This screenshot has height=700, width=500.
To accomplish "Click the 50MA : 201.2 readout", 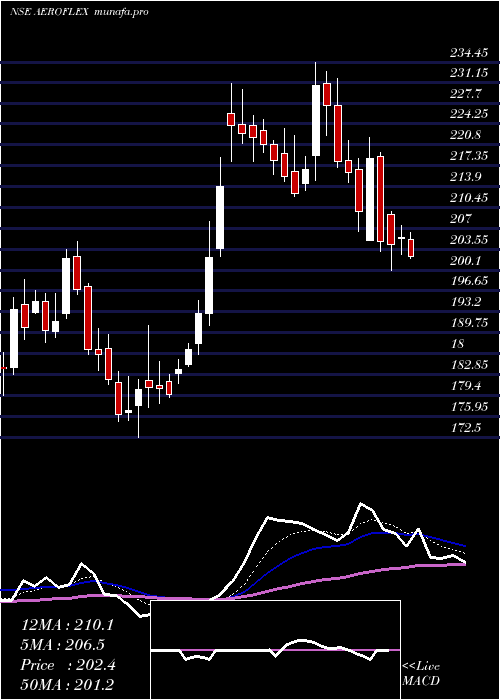I will click(67, 685).
